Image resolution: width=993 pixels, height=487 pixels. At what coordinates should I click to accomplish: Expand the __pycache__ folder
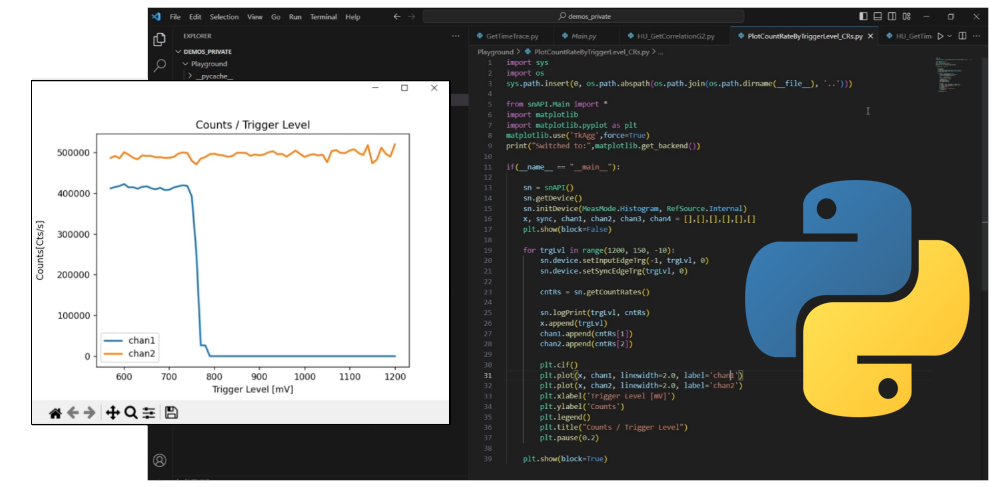[x=215, y=76]
